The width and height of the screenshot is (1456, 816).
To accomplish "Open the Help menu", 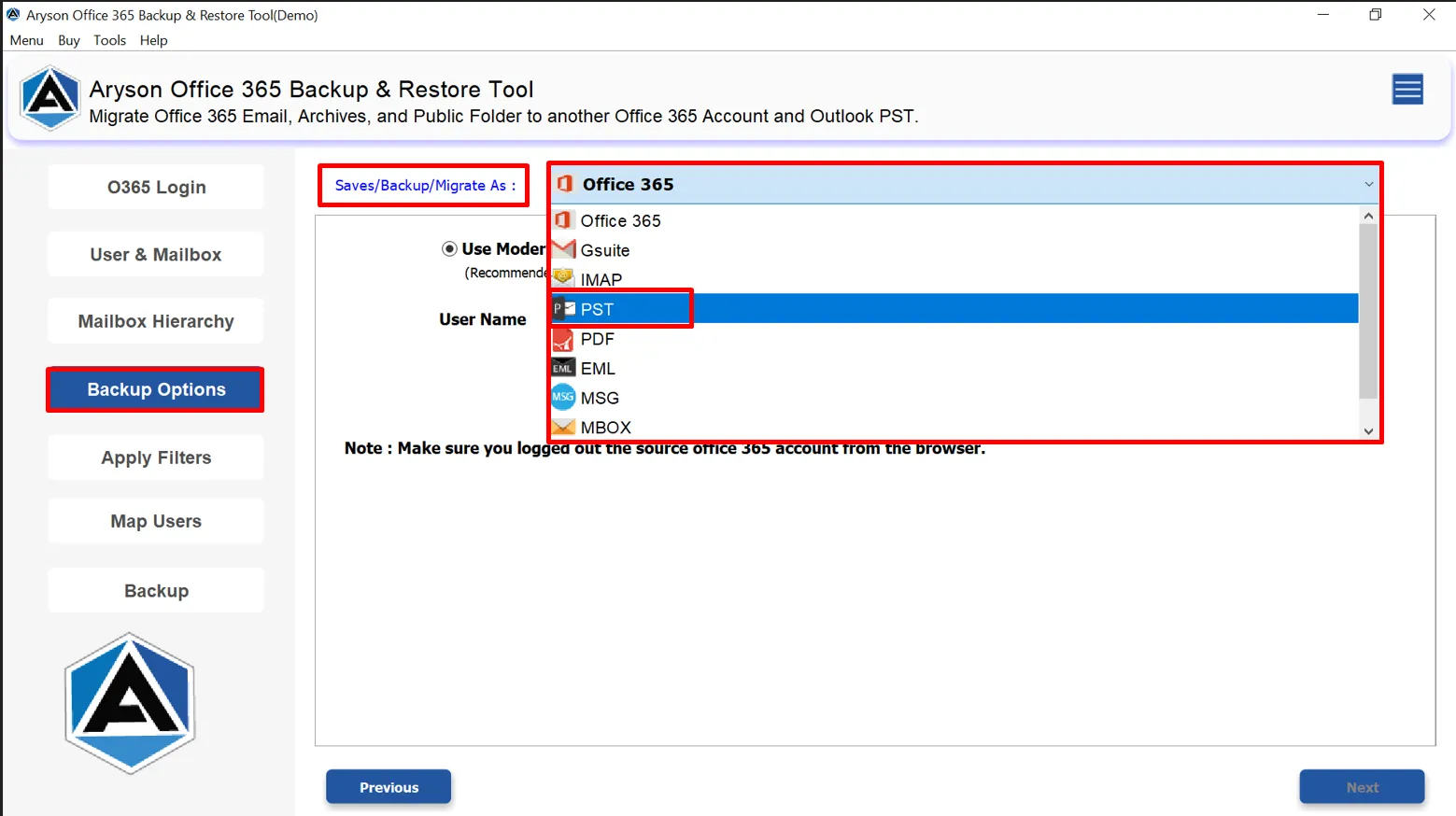I will click(153, 40).
